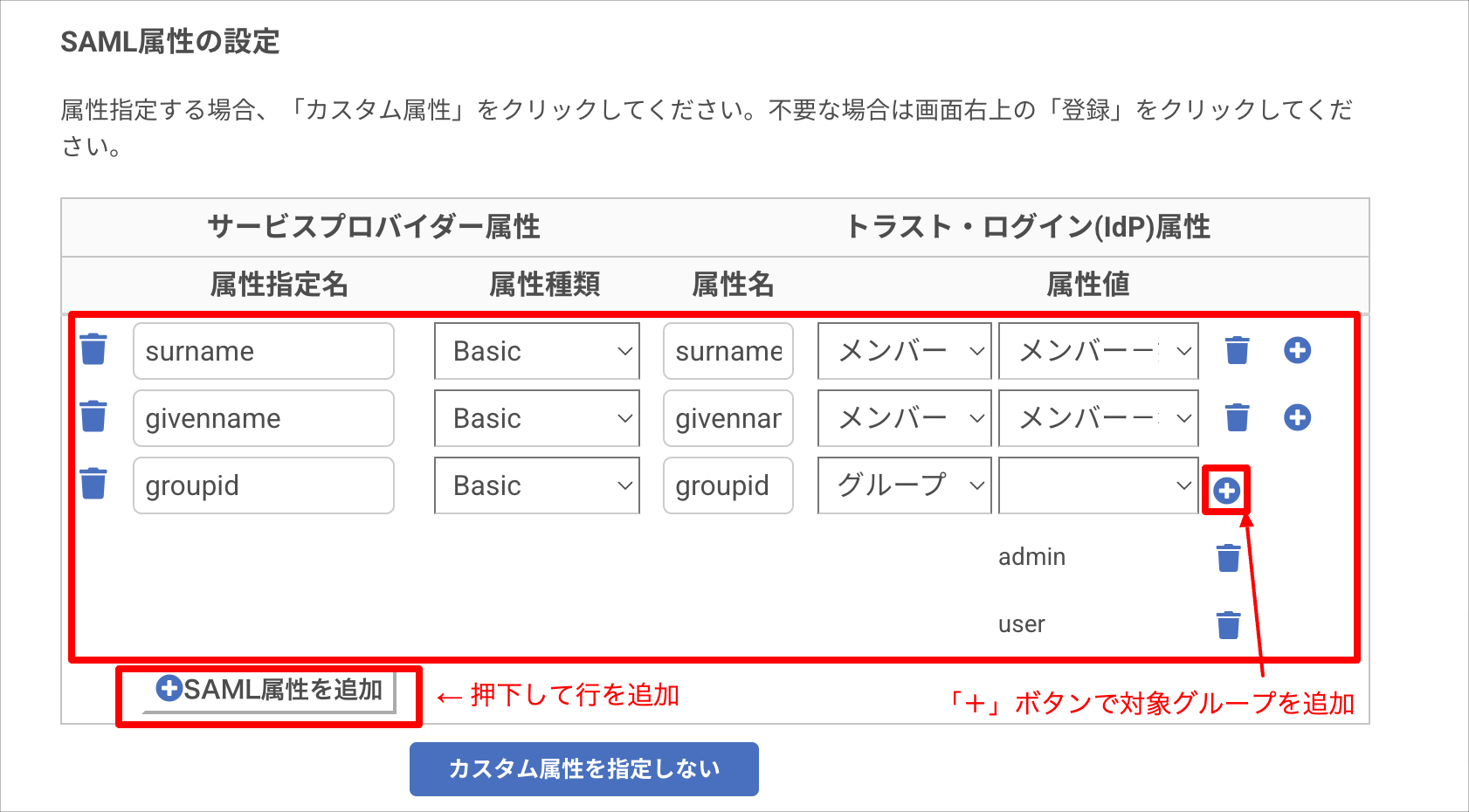
Task: Open the second メンバー value dropdown in the surname row
Action: [1099, 351]
